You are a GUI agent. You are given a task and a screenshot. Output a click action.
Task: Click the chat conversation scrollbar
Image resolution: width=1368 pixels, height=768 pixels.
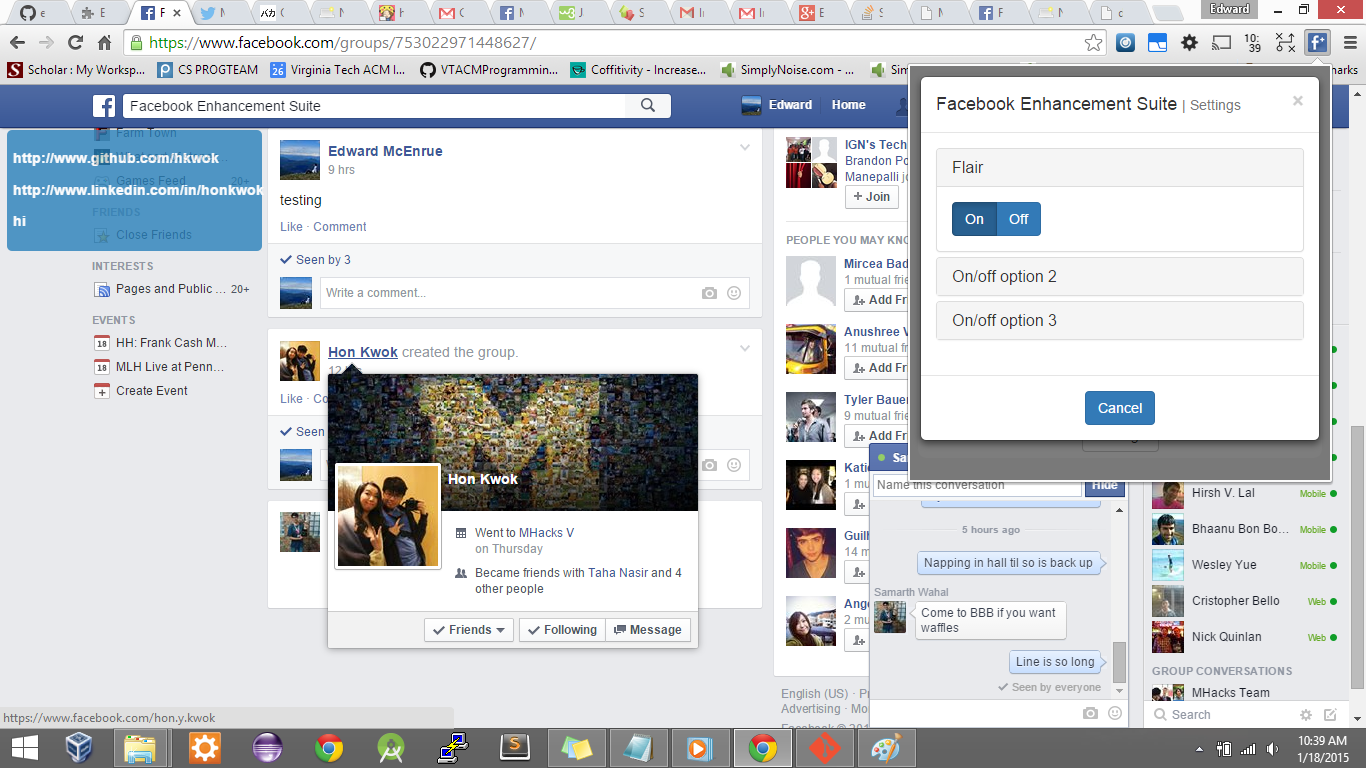point(1119,661)
